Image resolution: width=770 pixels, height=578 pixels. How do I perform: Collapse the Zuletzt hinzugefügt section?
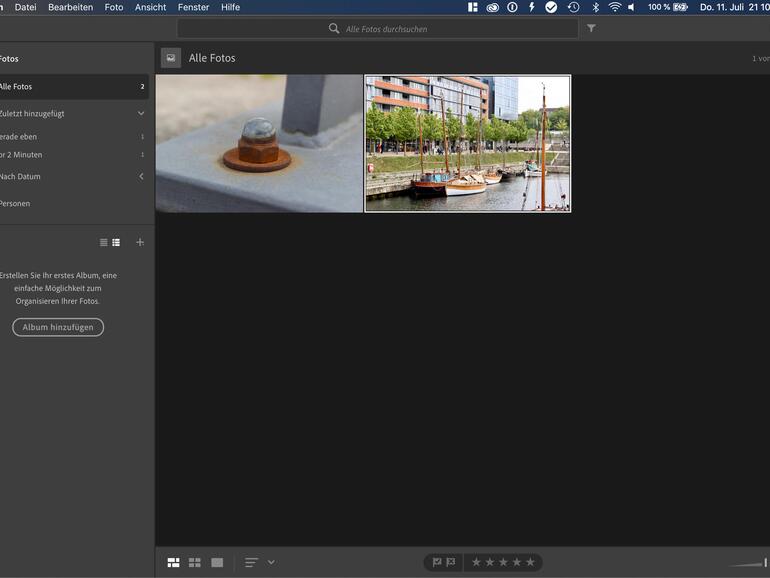141,113
